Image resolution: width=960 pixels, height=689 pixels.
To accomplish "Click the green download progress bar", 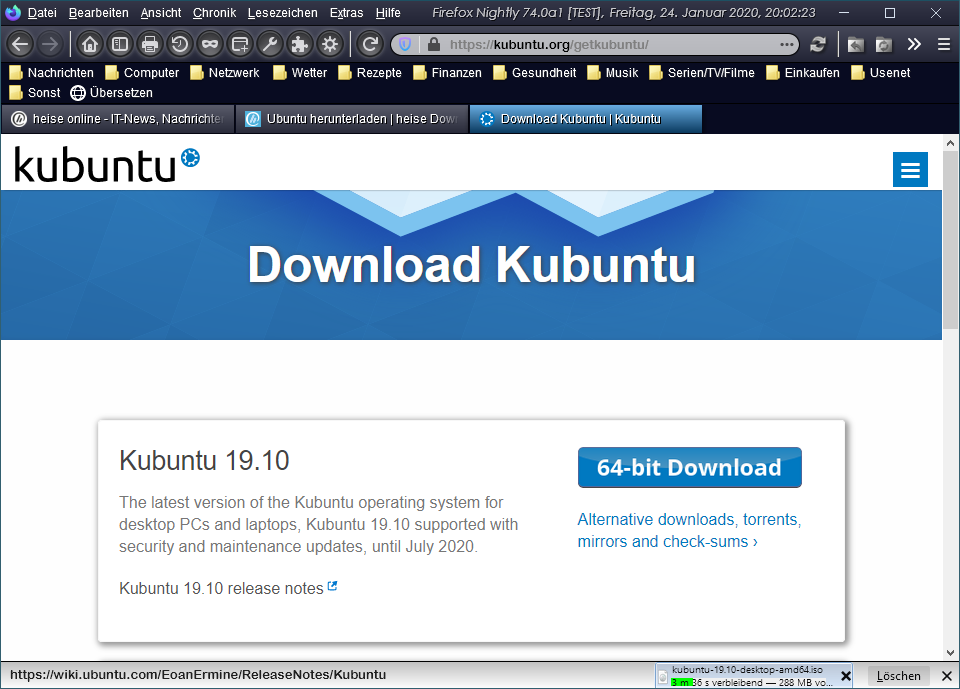I will point(682,682).
